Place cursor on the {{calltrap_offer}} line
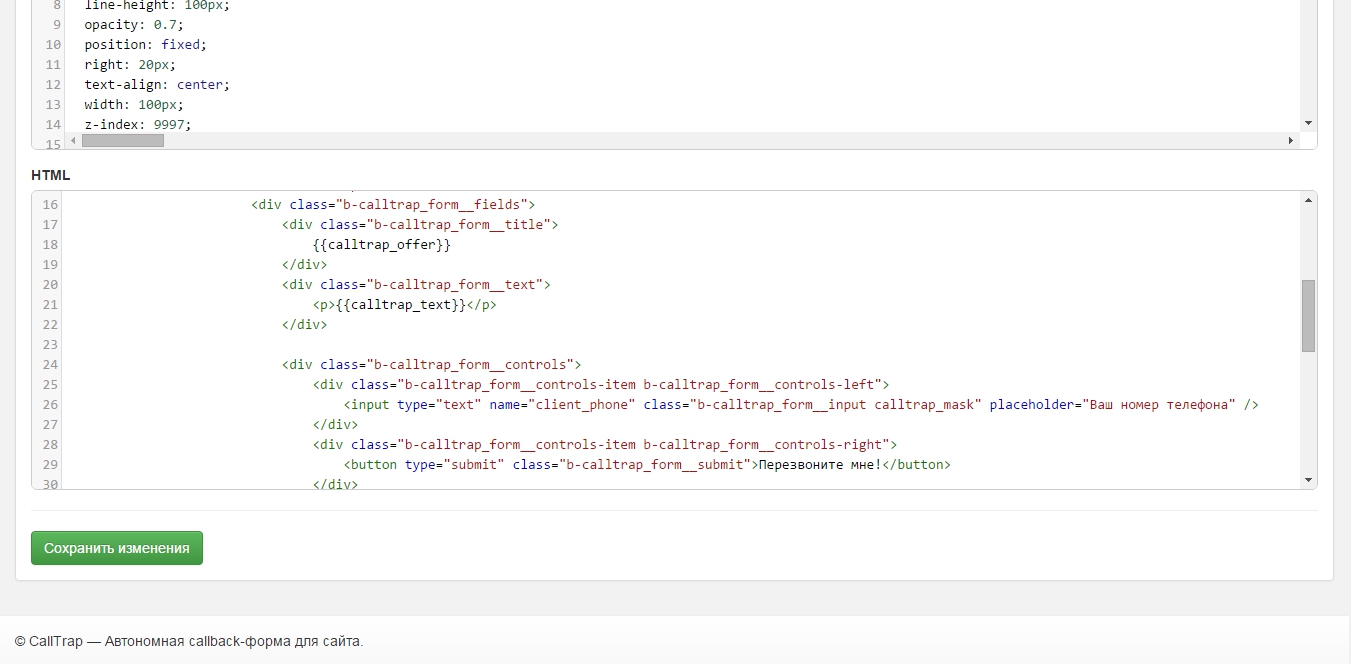Viewport: 1351px width, 664px height. coord(382,244)
